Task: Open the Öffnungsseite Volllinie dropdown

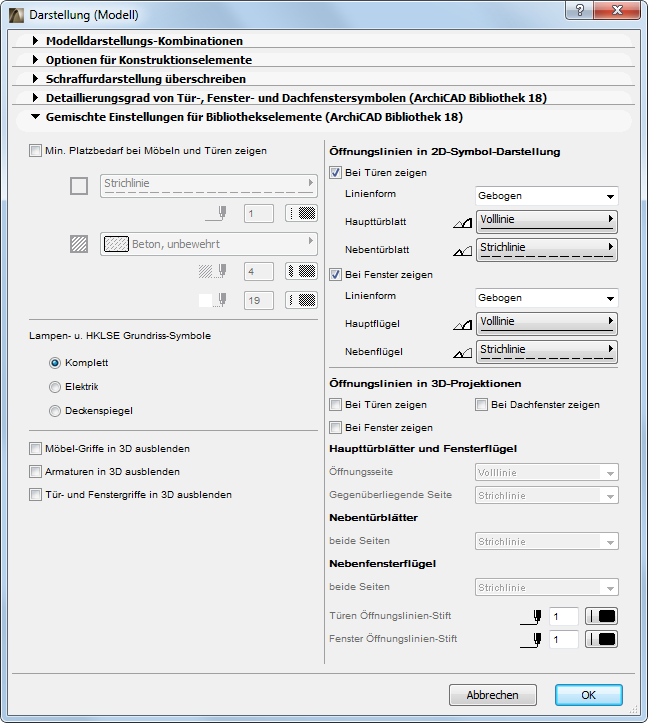Action: [547, 473]
